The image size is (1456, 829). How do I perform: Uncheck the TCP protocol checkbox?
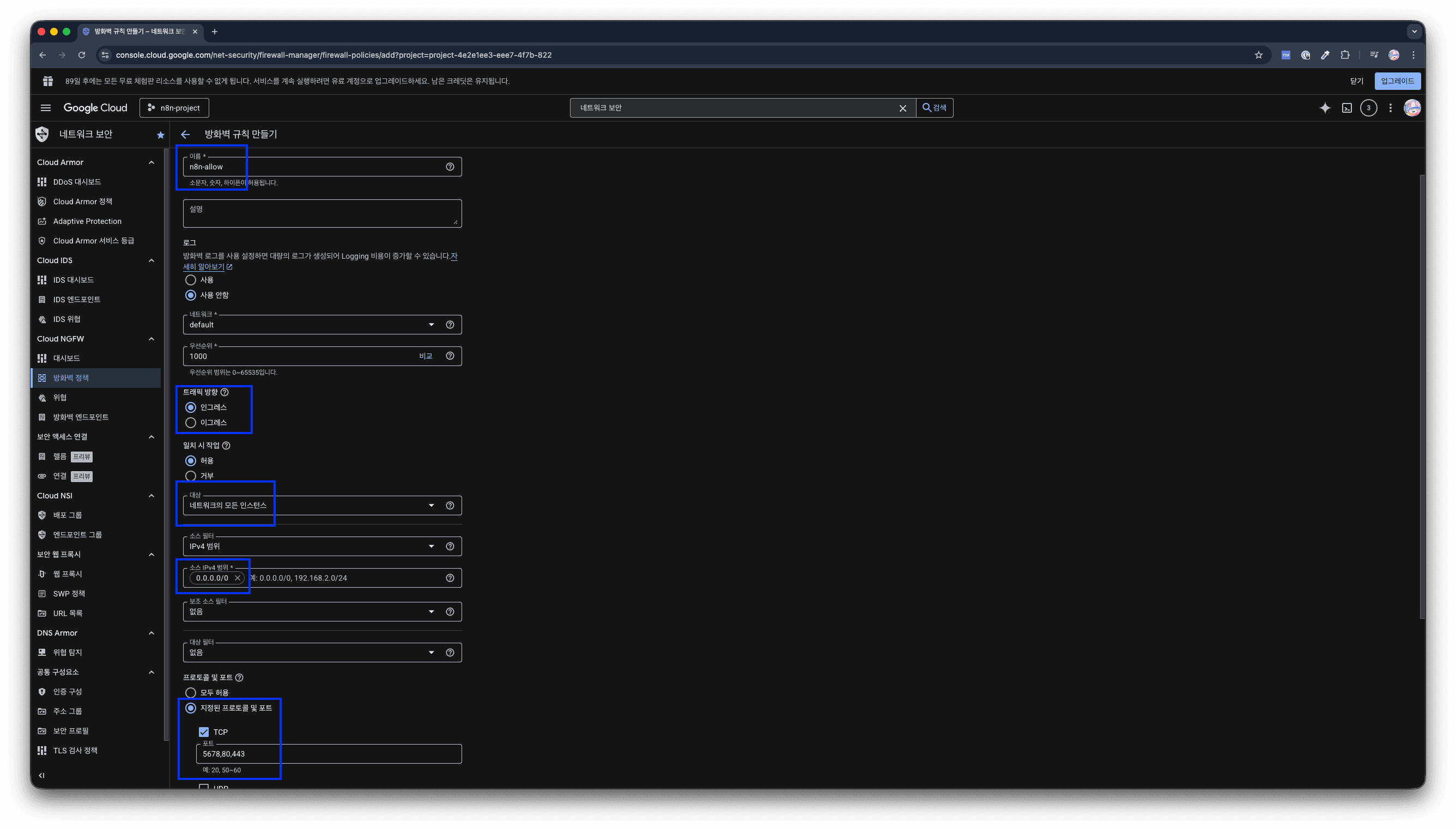204,732
